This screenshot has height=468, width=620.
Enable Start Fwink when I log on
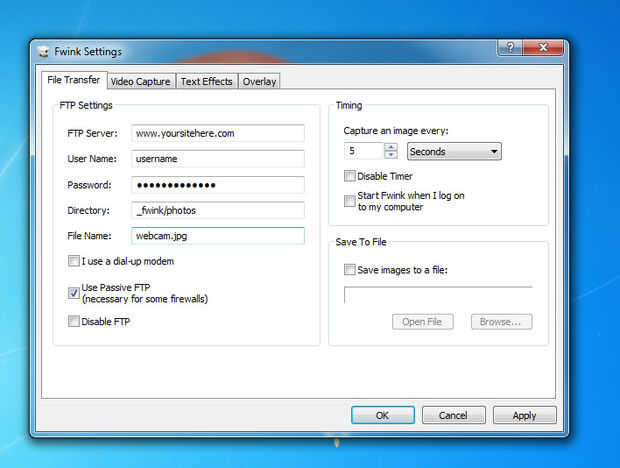coord(350,201)
